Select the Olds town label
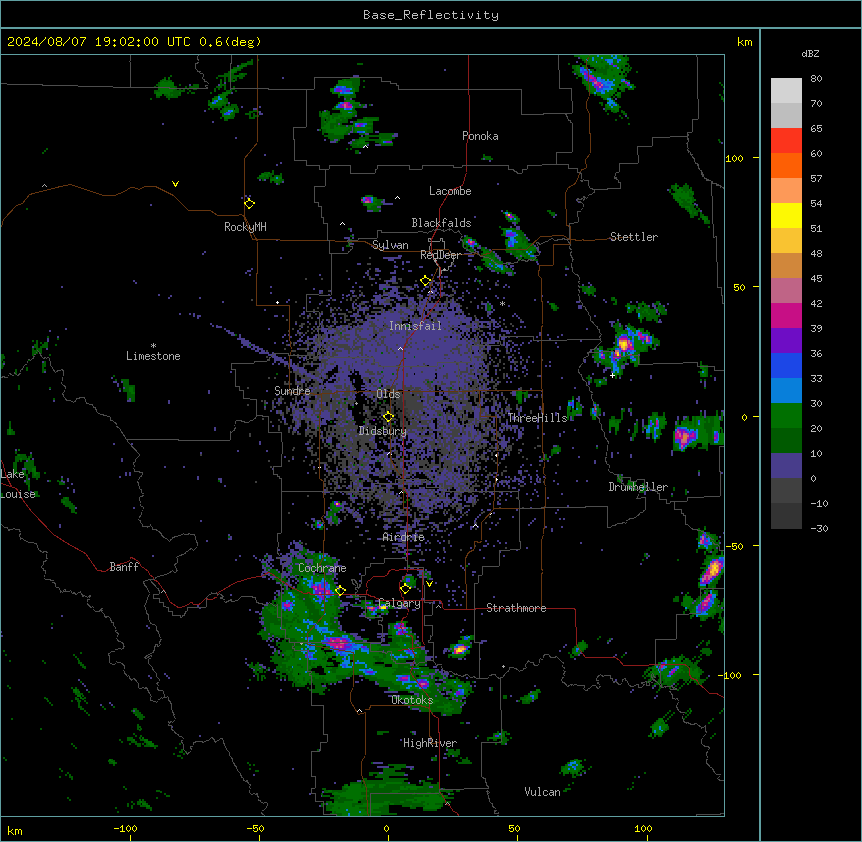The image size is (862, 842). (x=388, y=394)
